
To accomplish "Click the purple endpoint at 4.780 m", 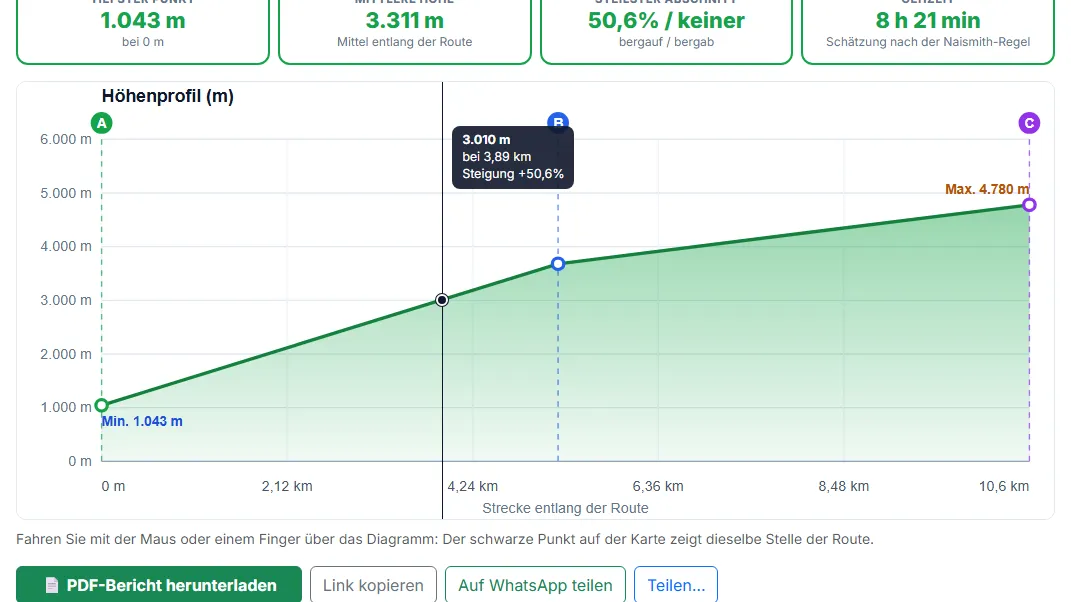I will pyautogui.click(x=1029, y=205).
